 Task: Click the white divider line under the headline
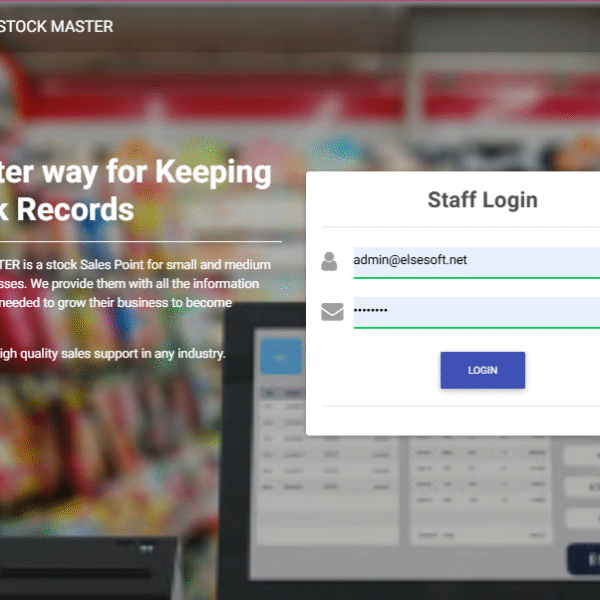tap(140, 242)
